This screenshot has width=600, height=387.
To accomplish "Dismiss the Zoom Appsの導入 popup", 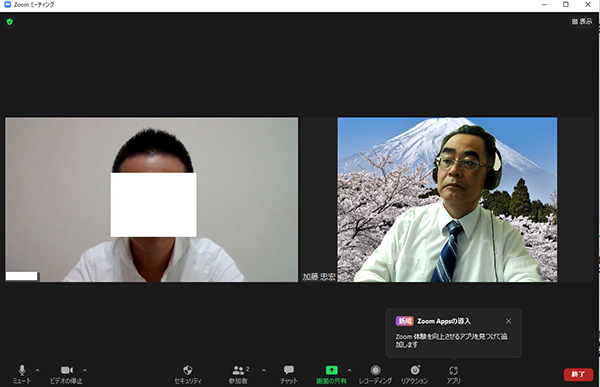I will click(508, 321).
